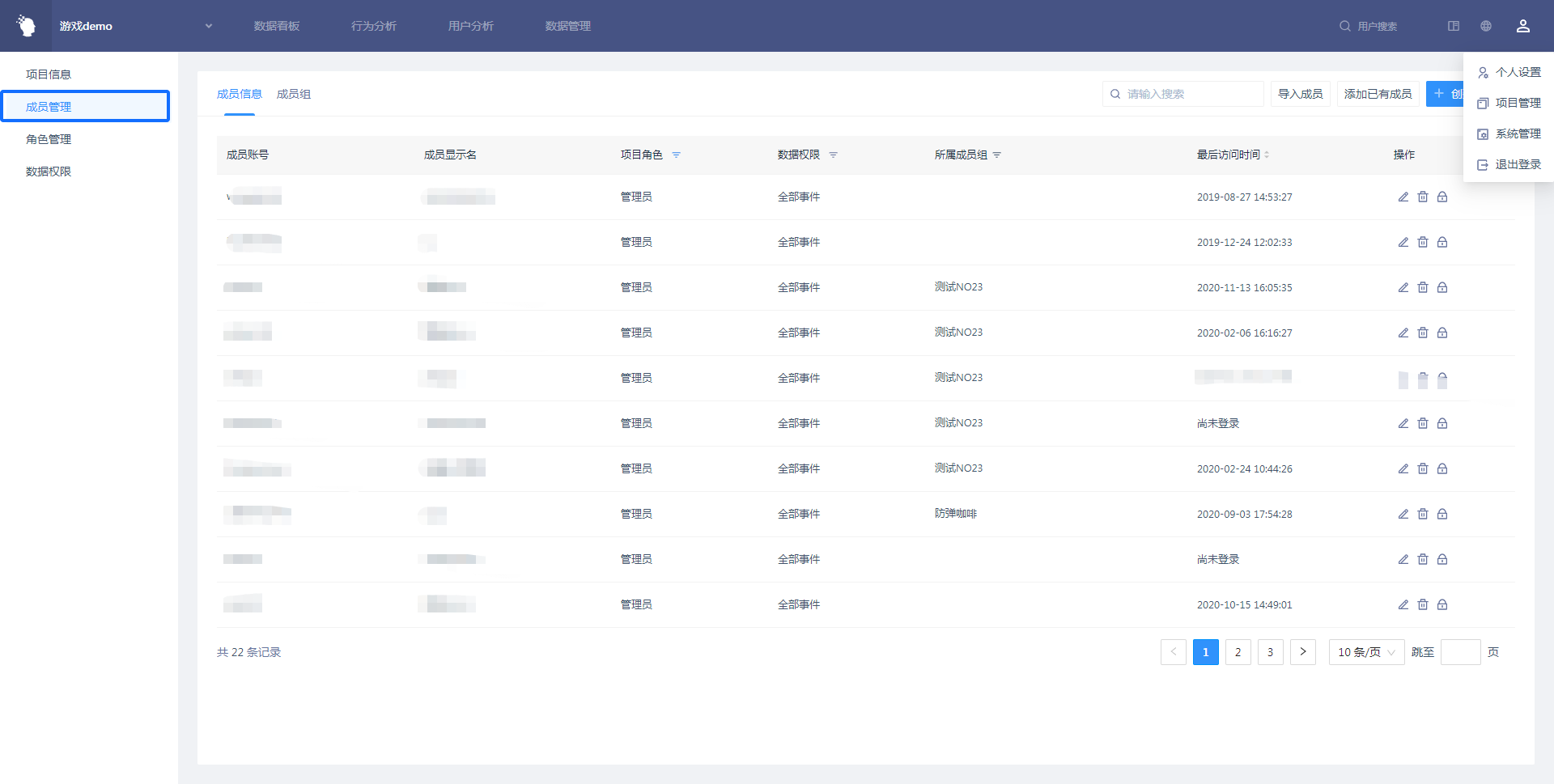Image resolution: width=1554 pixels, height=784 pixels.
Task: Click the edit pencil icon in first member row
Action: (x=1403, y=197)
